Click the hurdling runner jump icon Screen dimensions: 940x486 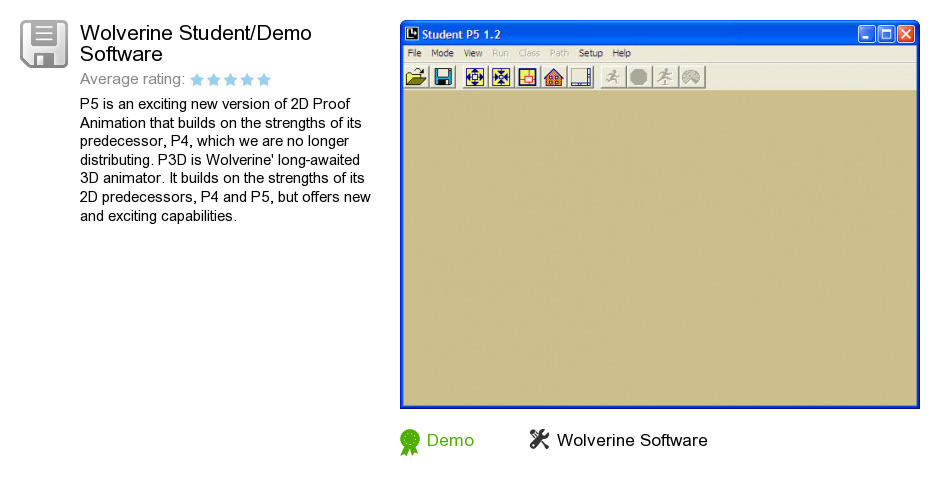tap(665, 77)
